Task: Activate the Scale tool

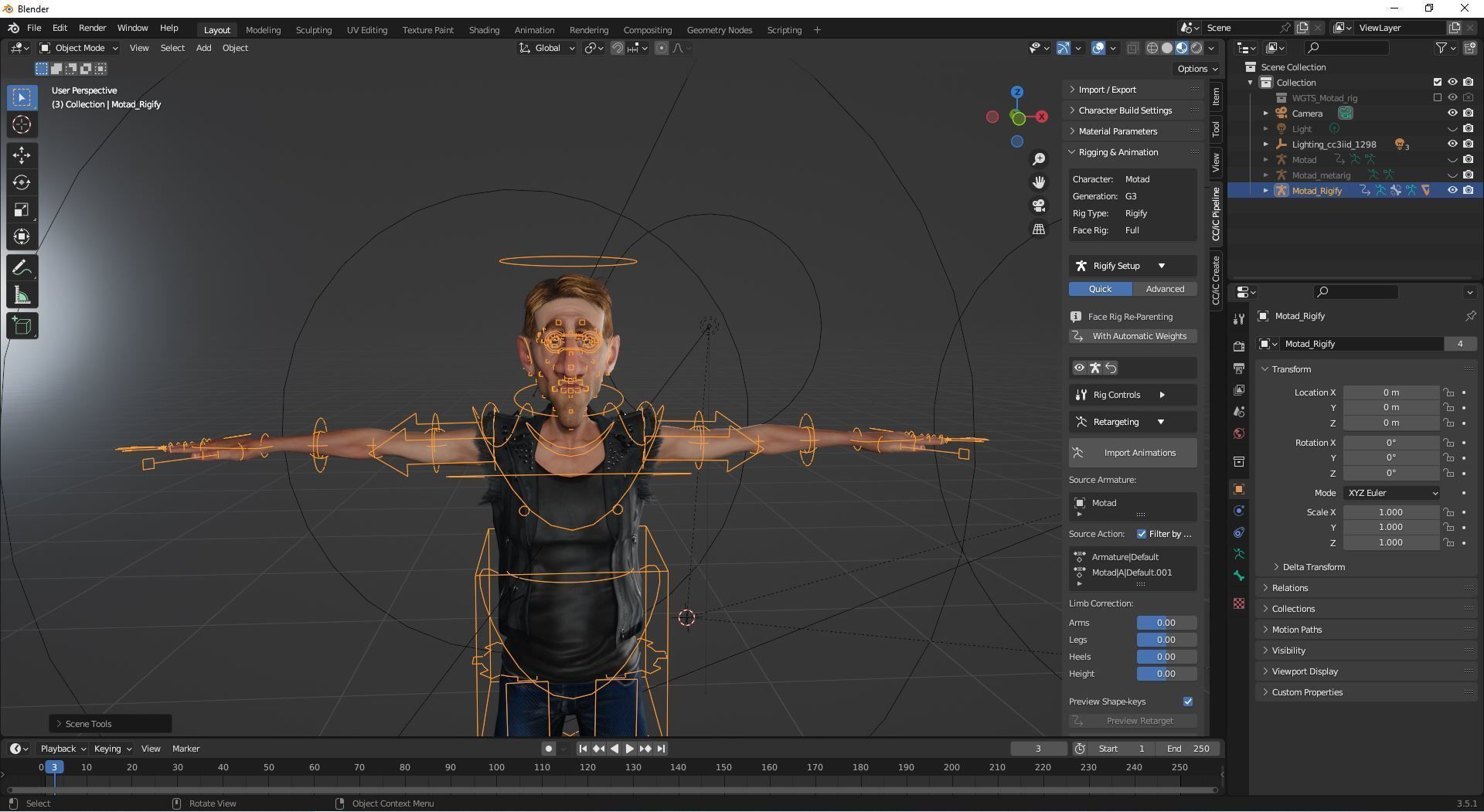Action: coord(22,209)
